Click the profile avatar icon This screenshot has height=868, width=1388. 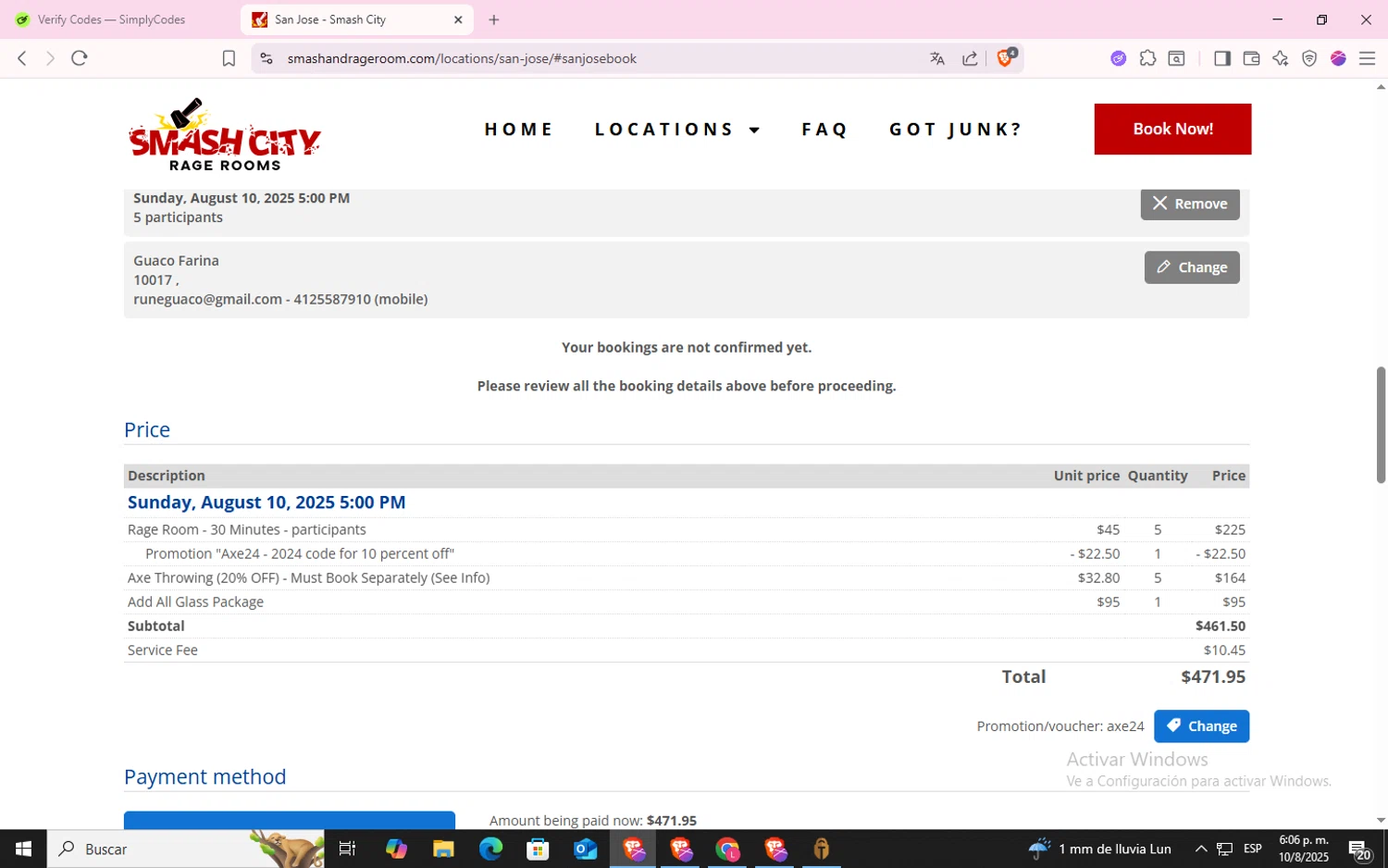coord(1338,58)
